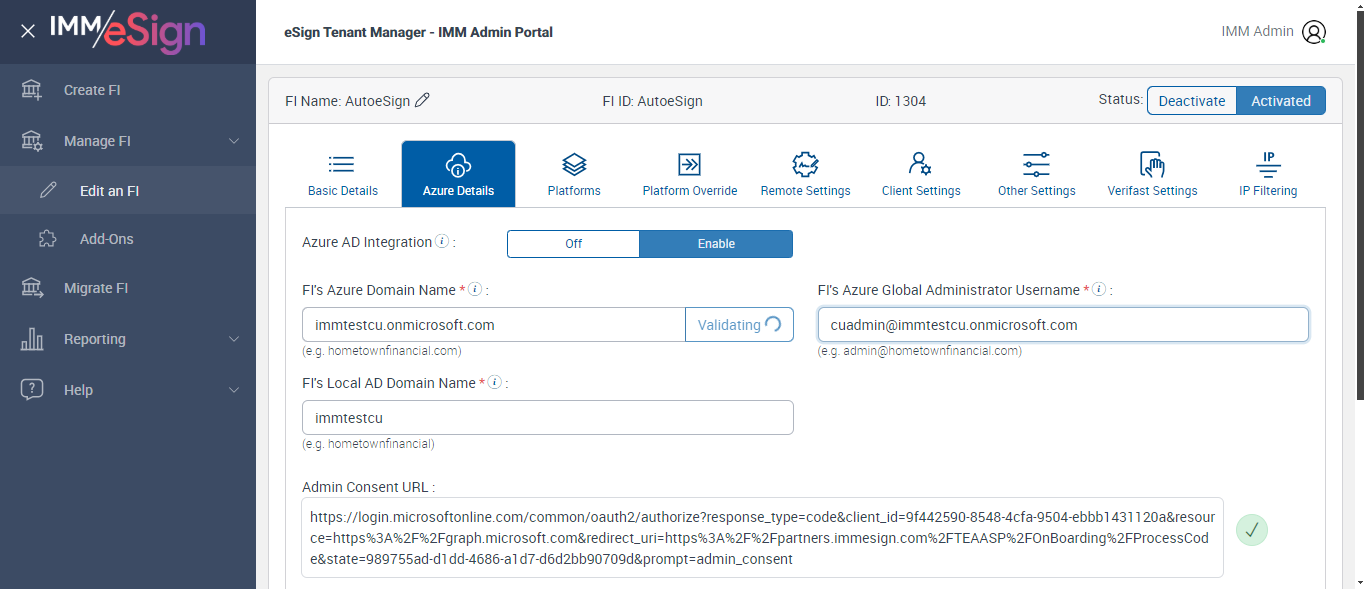Open the IMM Admin user profile icon
The width and height of the screenshot is (1366, 589).
1314,32
